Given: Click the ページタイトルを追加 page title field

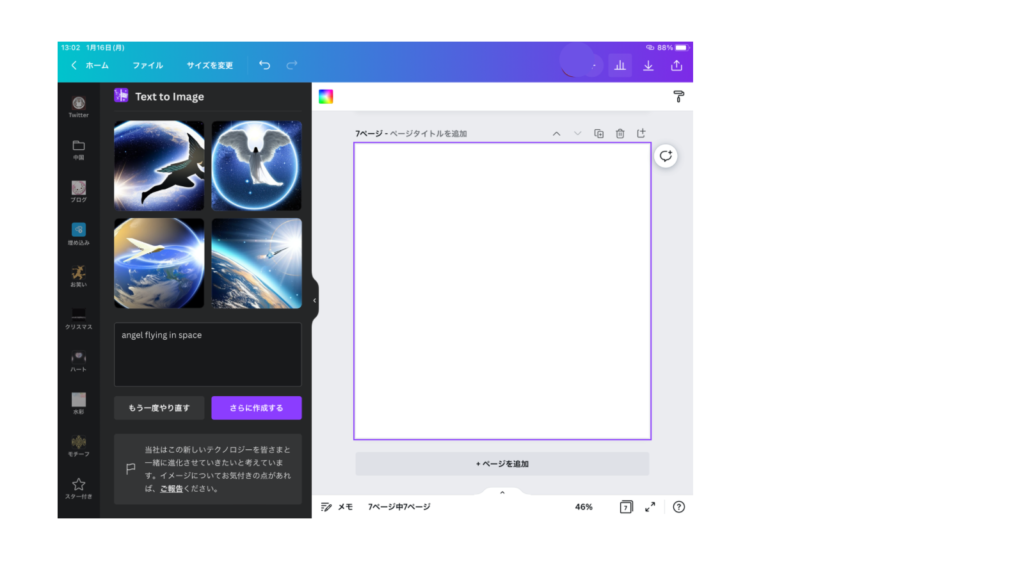Looking at the screenshot, I should click(428, 133).
